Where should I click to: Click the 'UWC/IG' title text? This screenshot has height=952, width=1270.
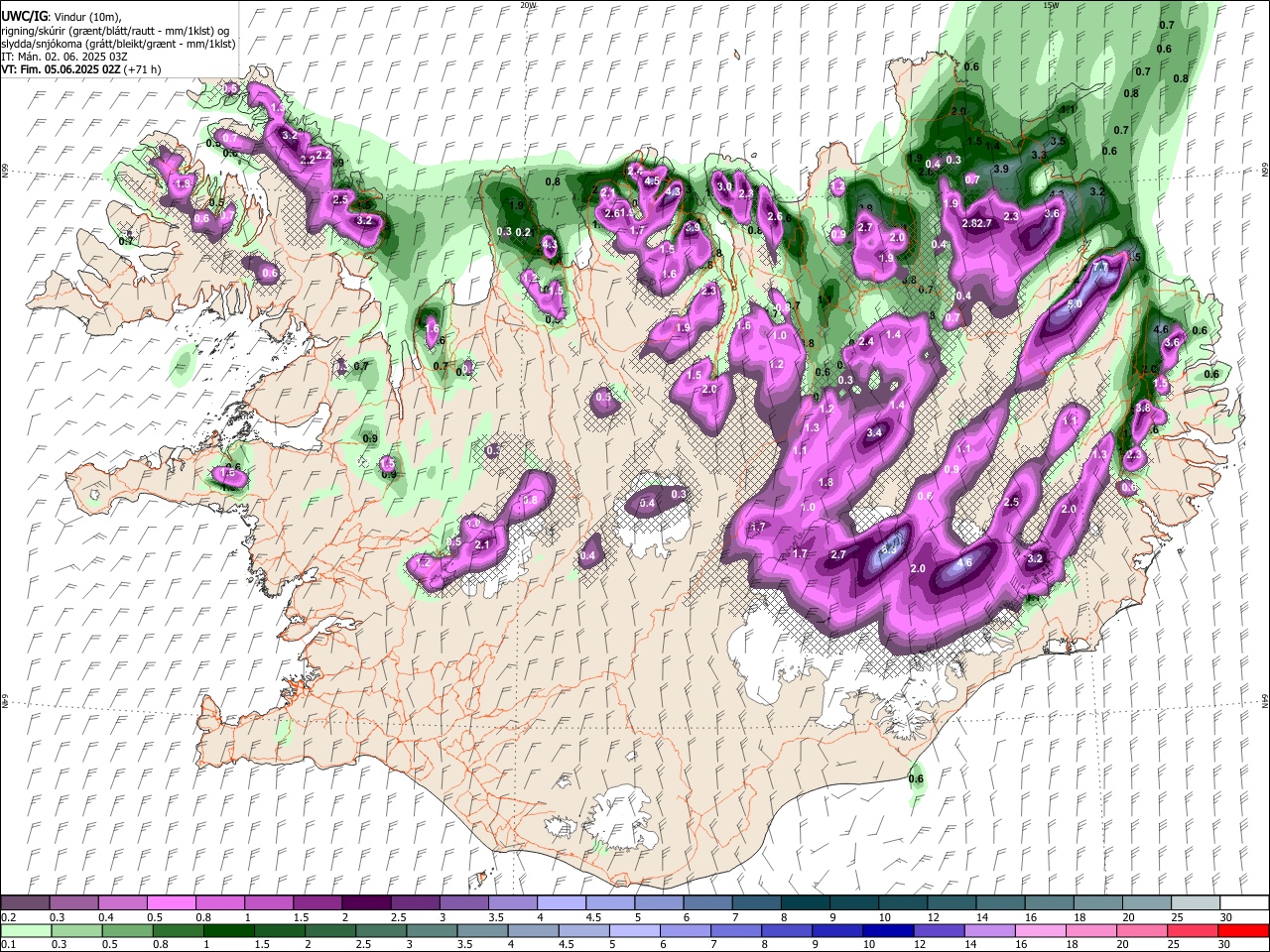pos(24,17)
